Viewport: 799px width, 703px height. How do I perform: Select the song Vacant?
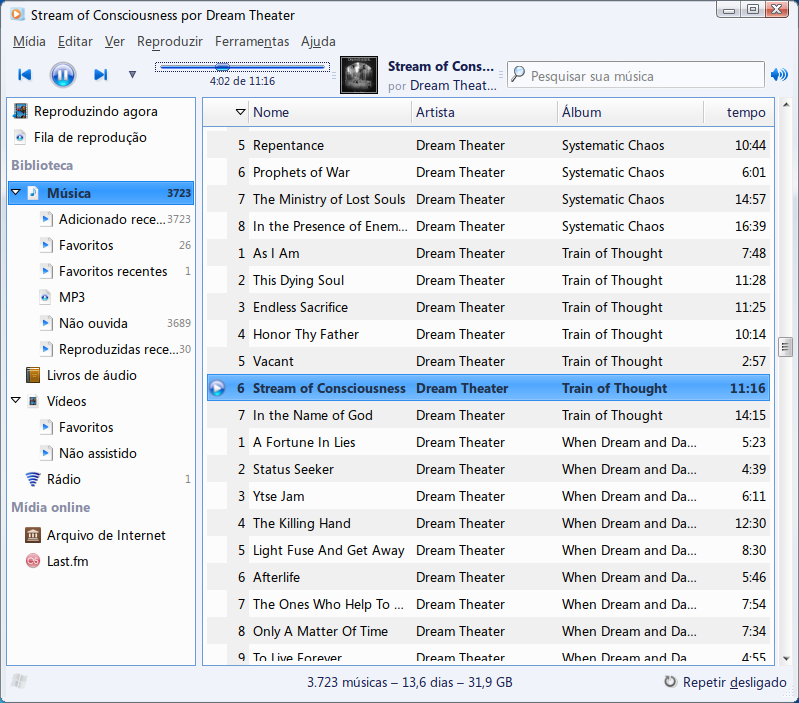click(x=488, y=361)
